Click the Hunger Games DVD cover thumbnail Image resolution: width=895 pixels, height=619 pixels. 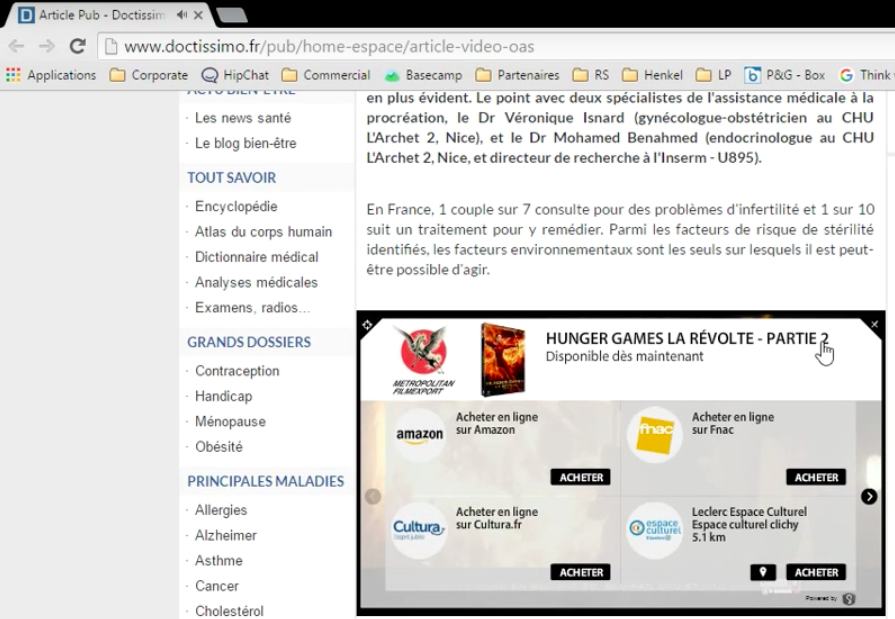click(x=503, y=359)
